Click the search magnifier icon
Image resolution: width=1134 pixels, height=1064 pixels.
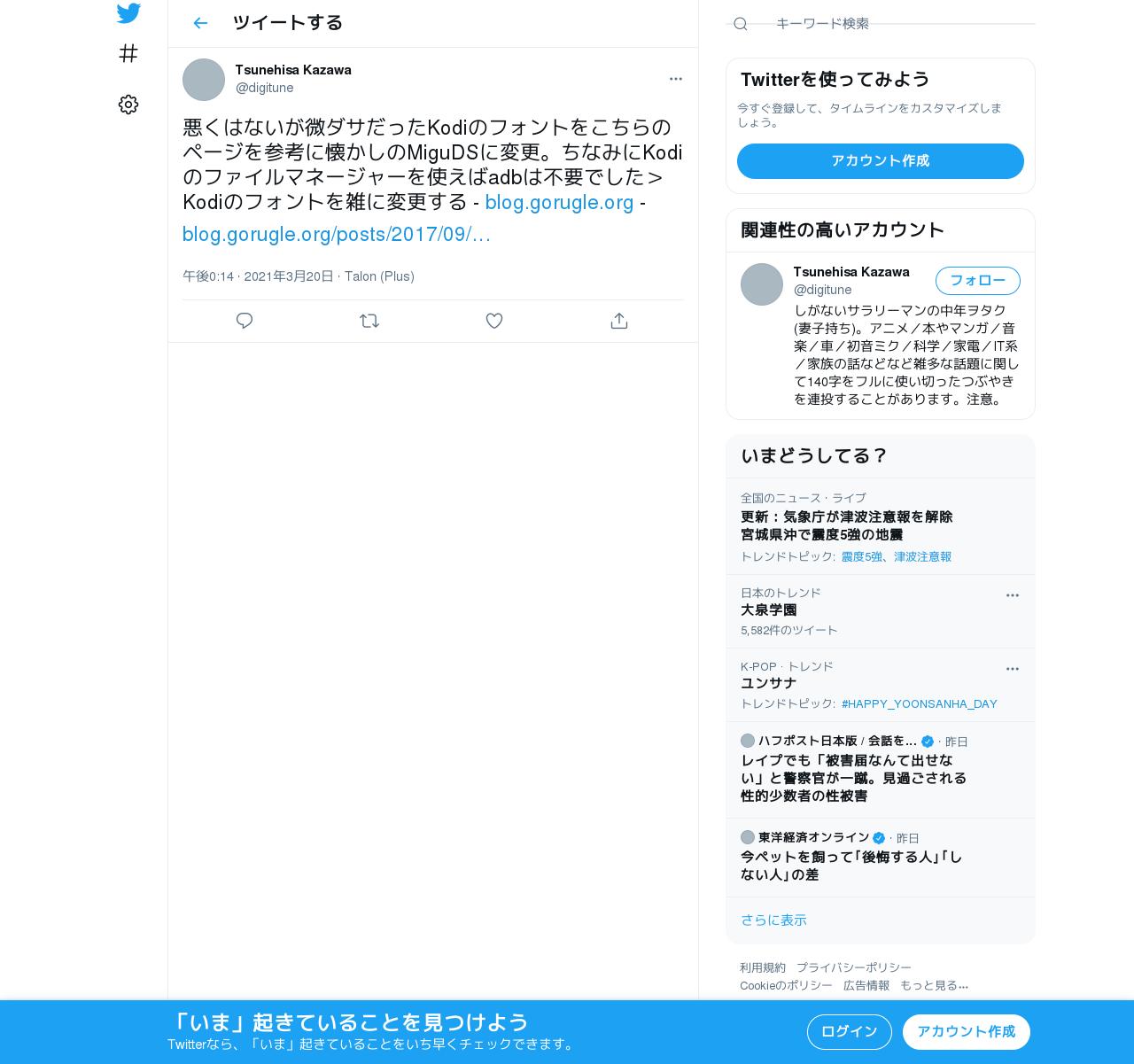[x=741, y=24]
